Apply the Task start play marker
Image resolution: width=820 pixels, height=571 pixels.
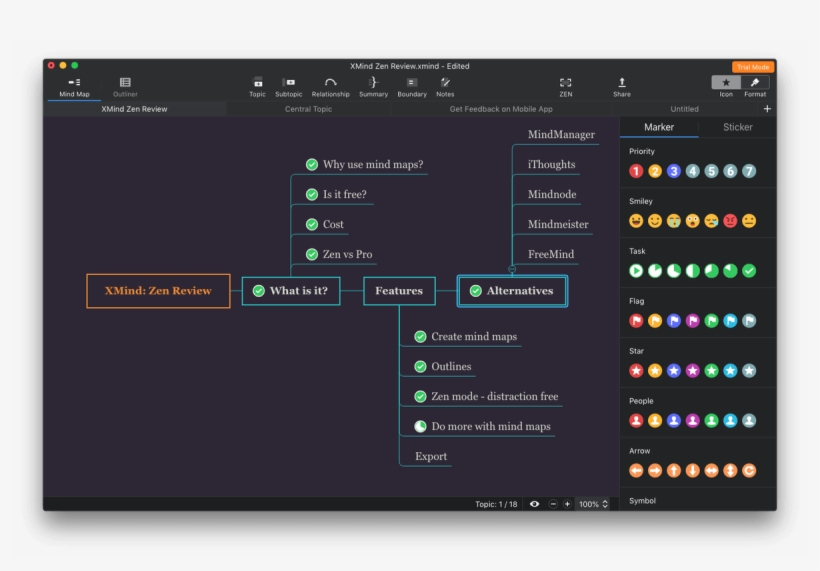pyautogui.click(x=636, y=270)
